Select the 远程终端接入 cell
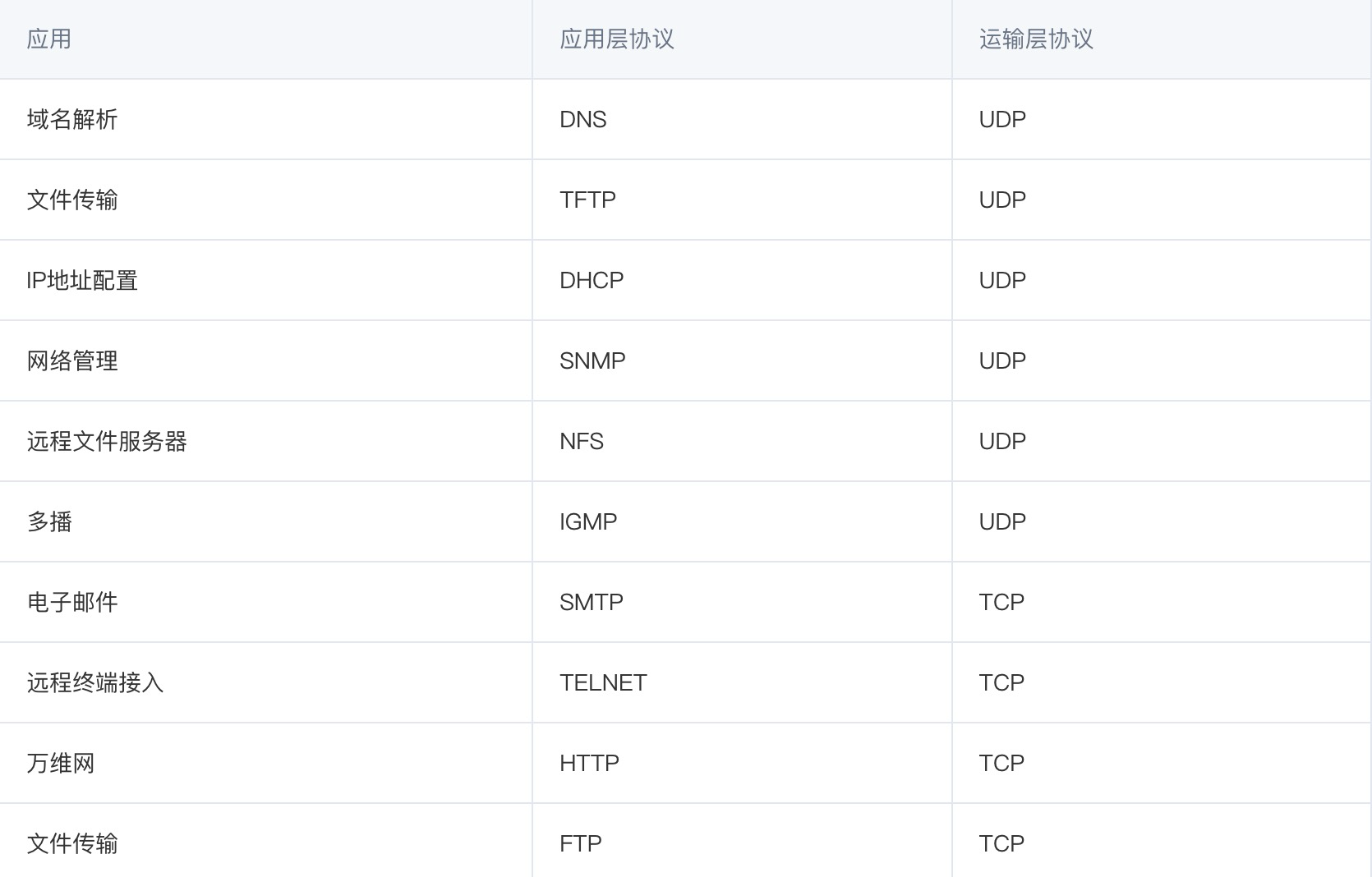Viewport: 1372px width, 877px height. coord(265,683)
